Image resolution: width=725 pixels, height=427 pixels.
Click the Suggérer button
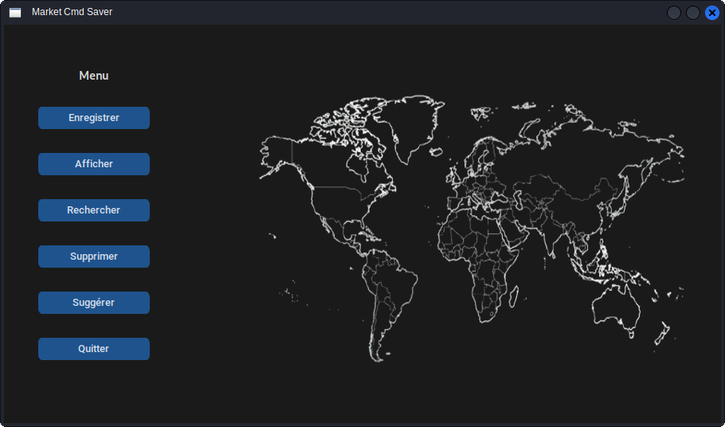pos(94,303)
